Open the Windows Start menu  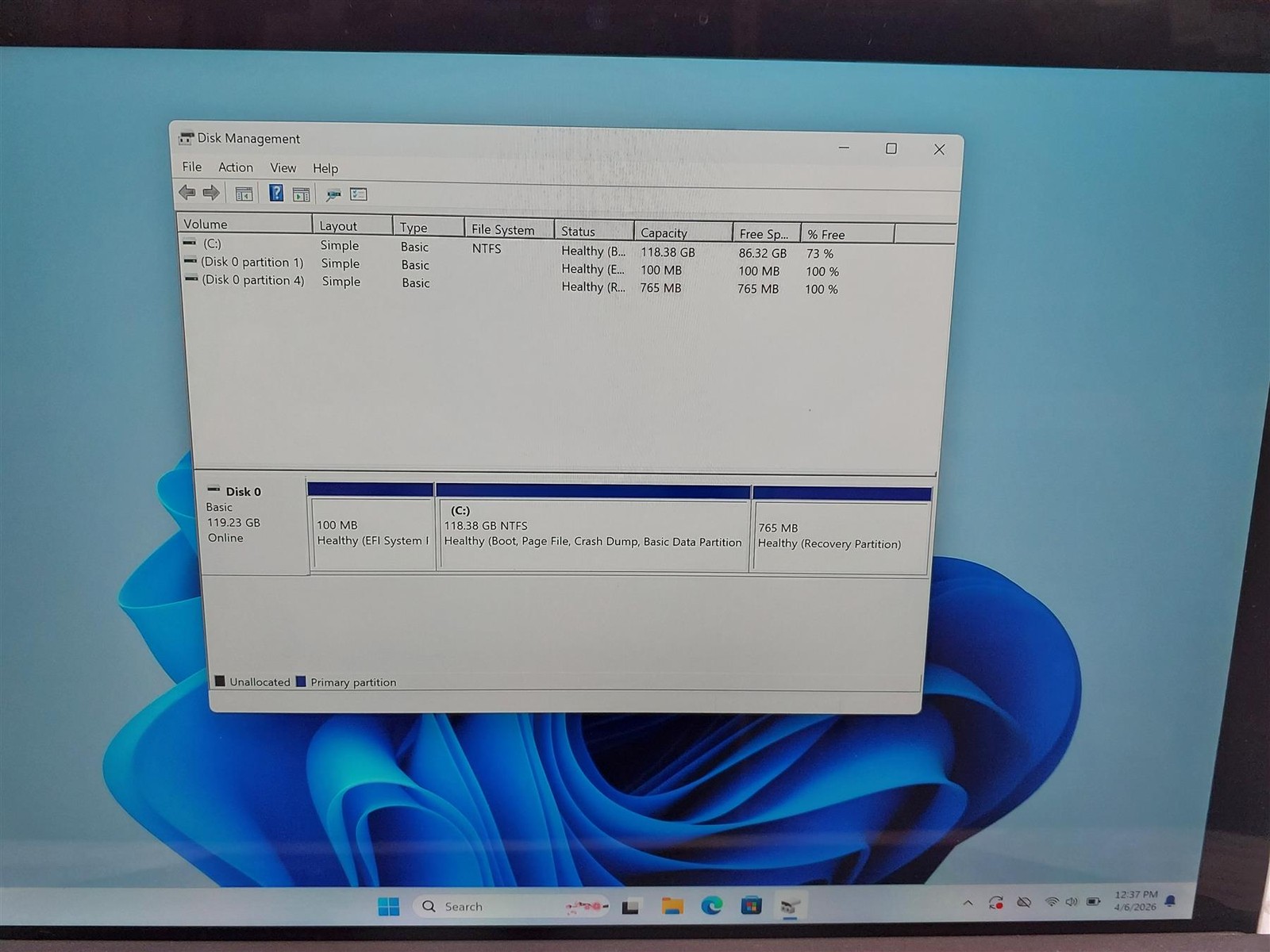(x=389, y=906)
